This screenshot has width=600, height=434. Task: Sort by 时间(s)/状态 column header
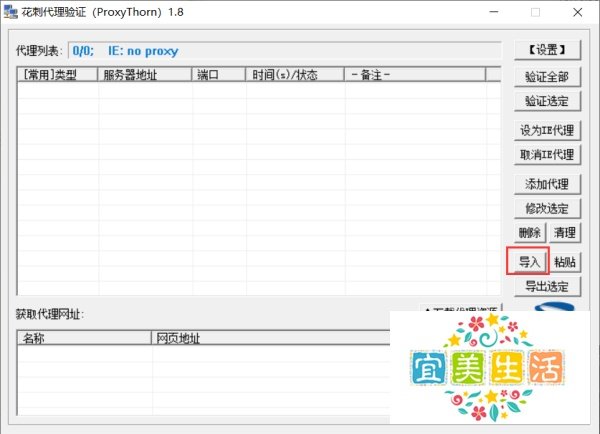pyautogui.click(x=295, y=75)
